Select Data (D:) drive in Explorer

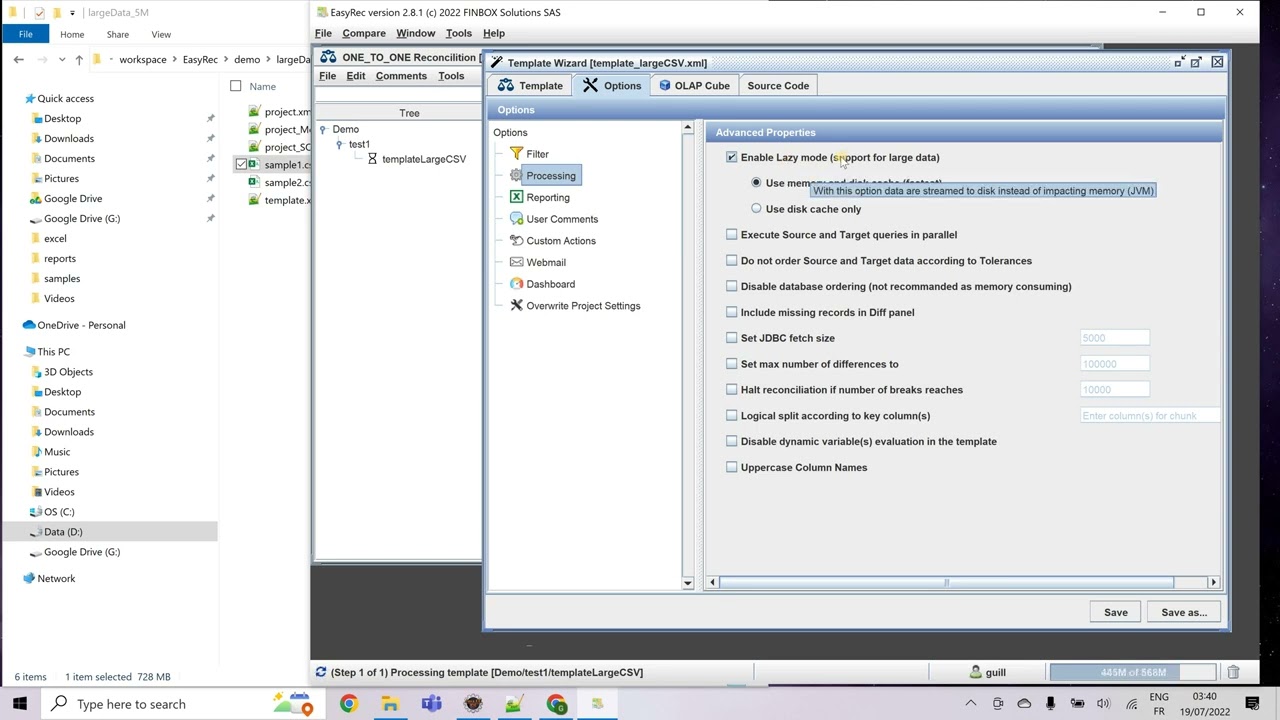[108, 532]
